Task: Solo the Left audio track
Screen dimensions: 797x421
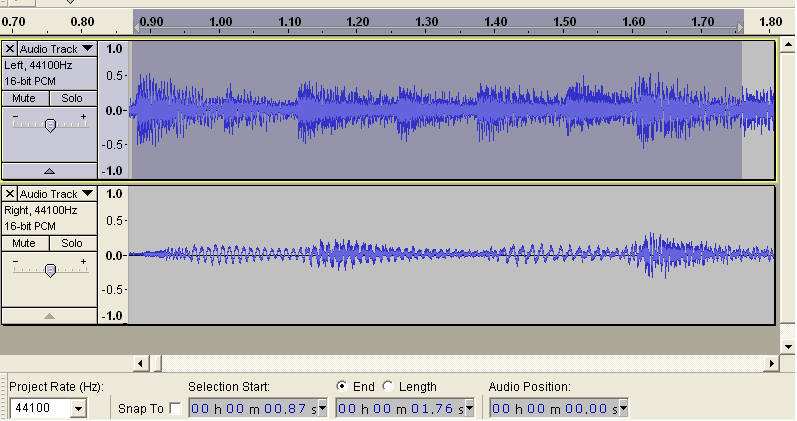Action: (73, 98)
